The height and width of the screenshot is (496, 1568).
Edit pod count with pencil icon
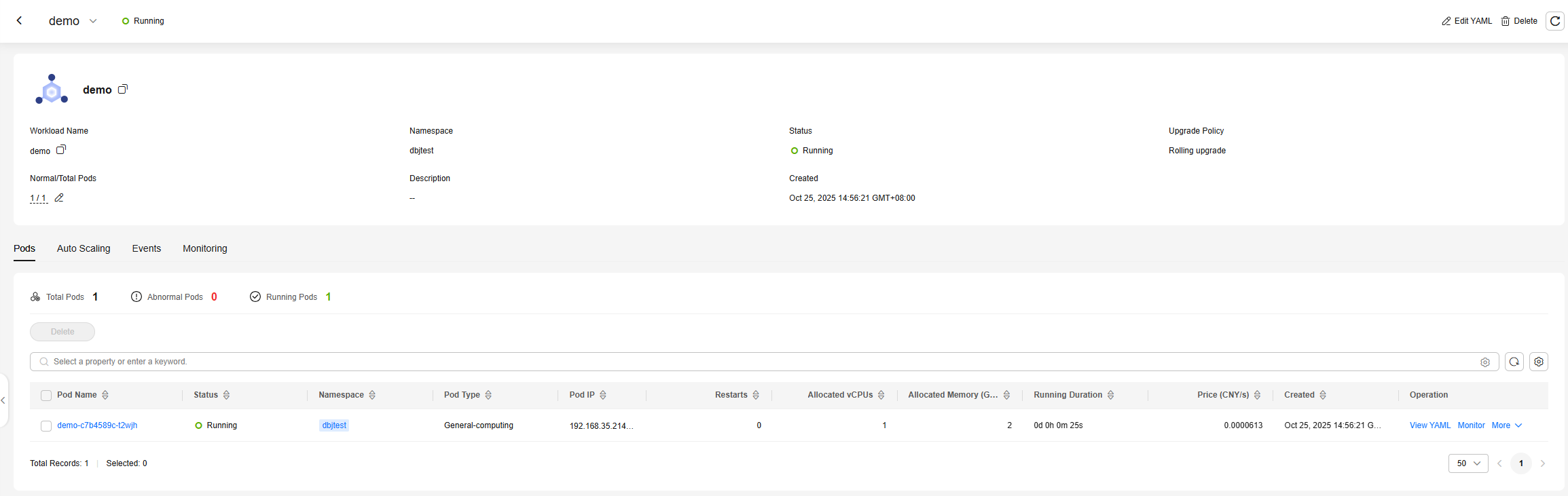click(x=59, y=198)
